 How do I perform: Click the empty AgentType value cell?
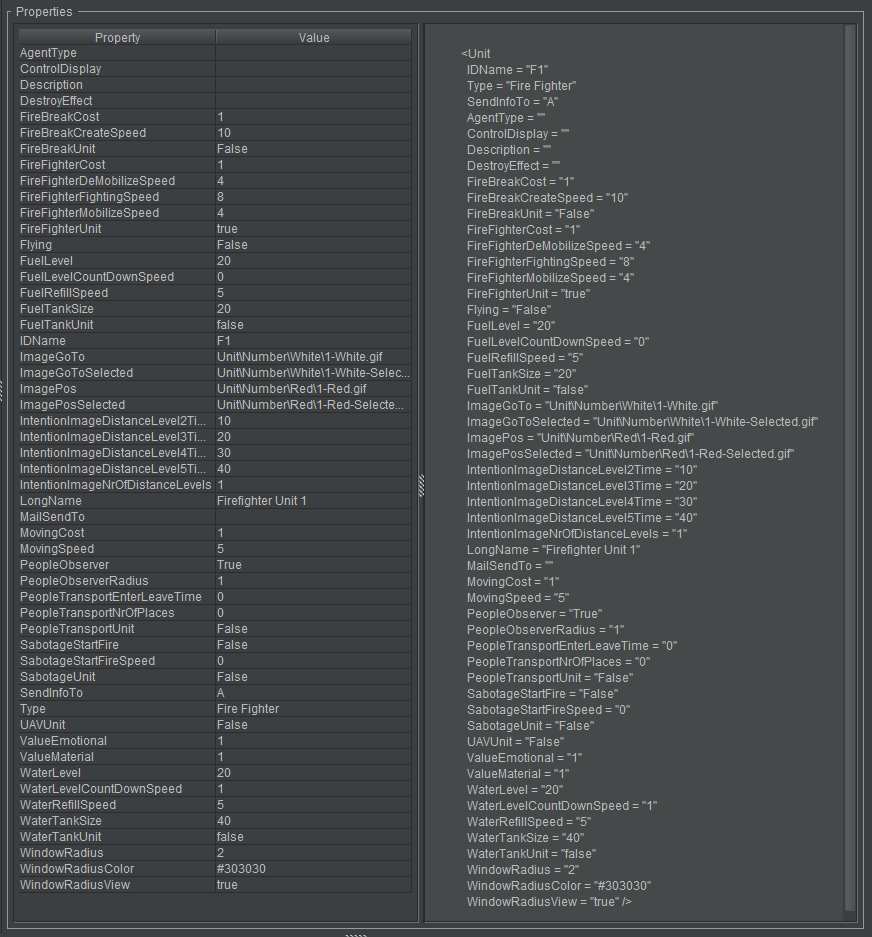point(313,53)
